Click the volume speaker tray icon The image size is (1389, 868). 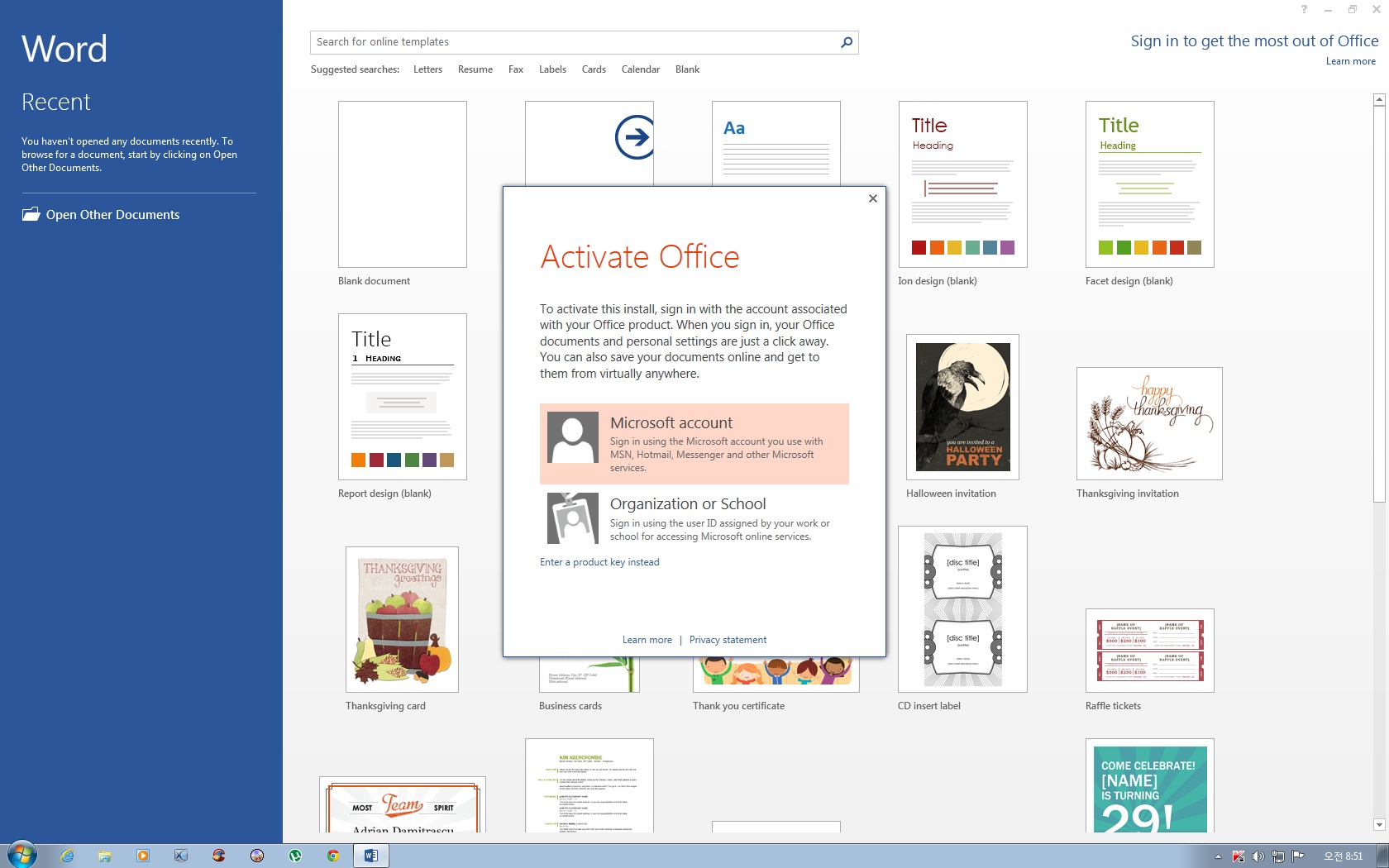point(1258,856)
